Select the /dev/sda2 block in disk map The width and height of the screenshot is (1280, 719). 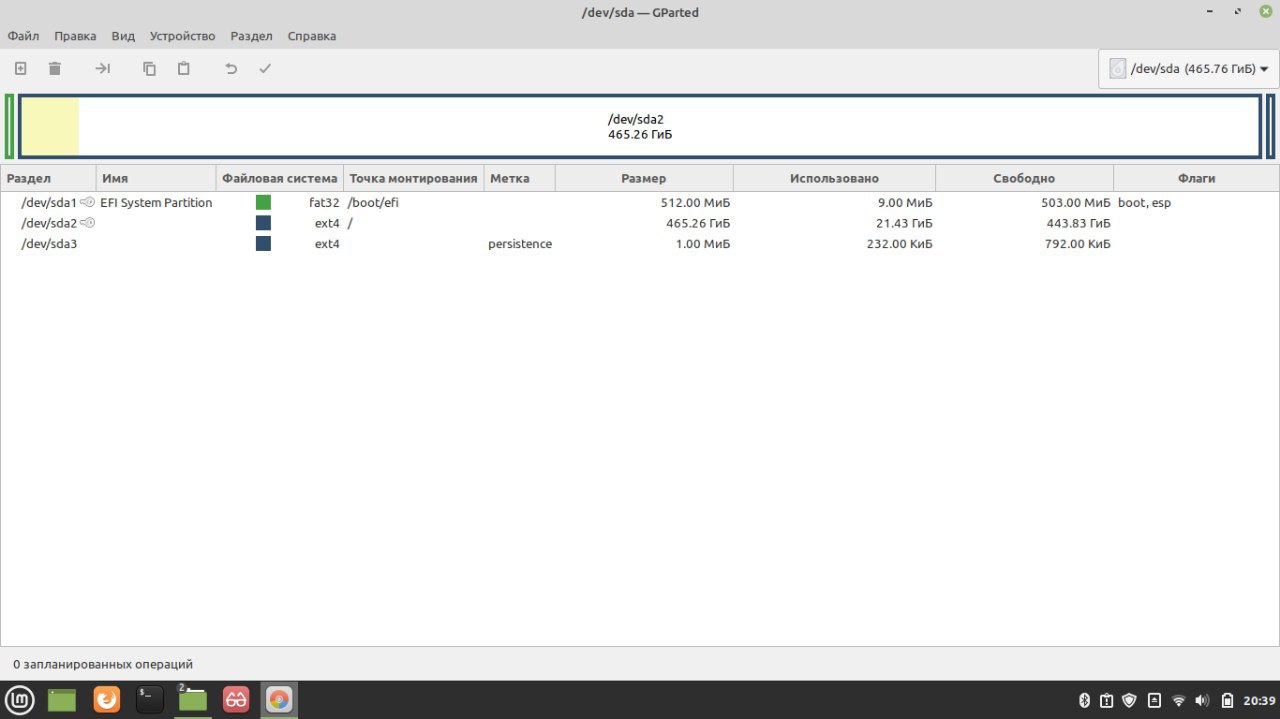coord(640,126)
